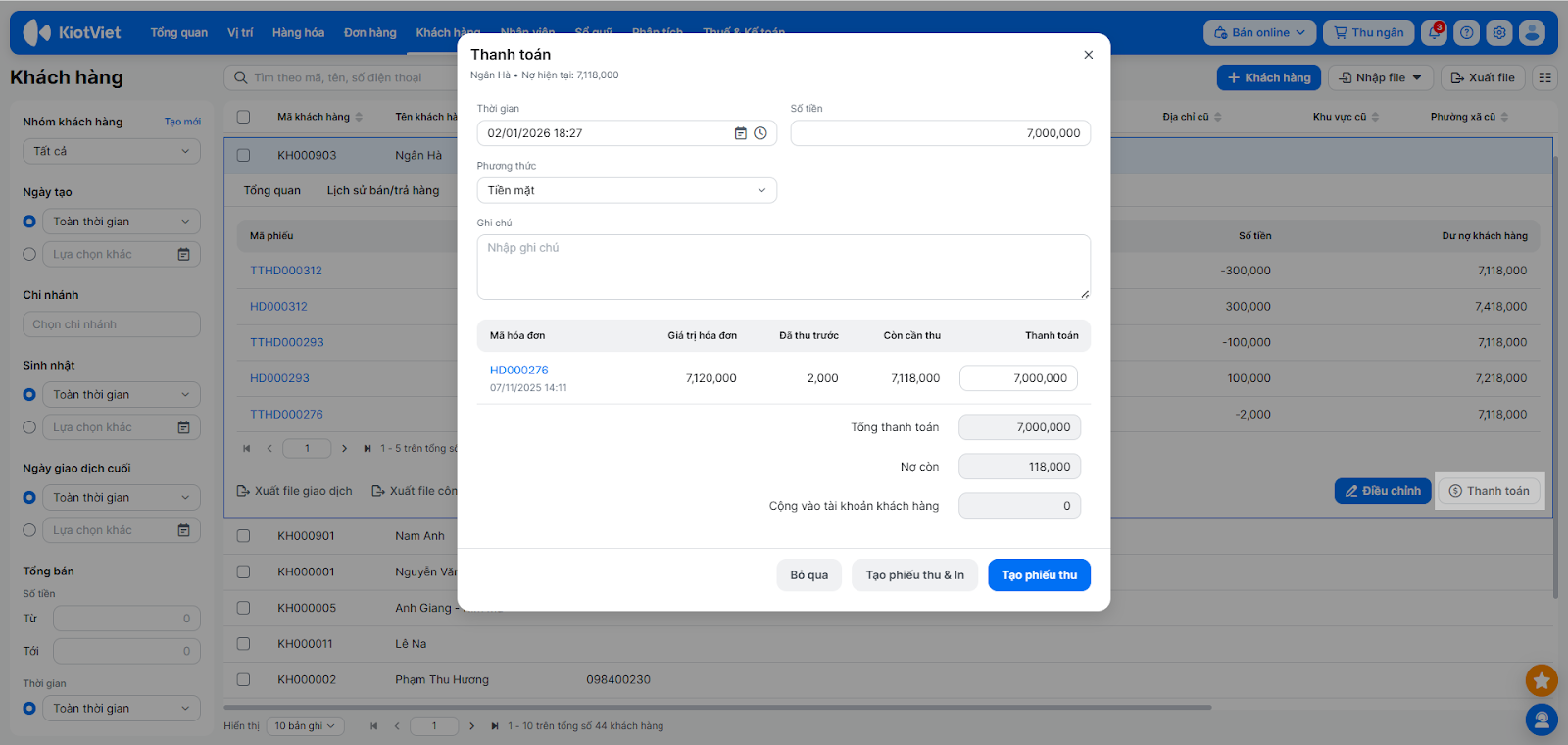Open the Tổng quan top menu
The height and width of the screenshot is (745, 1568).
179,32
